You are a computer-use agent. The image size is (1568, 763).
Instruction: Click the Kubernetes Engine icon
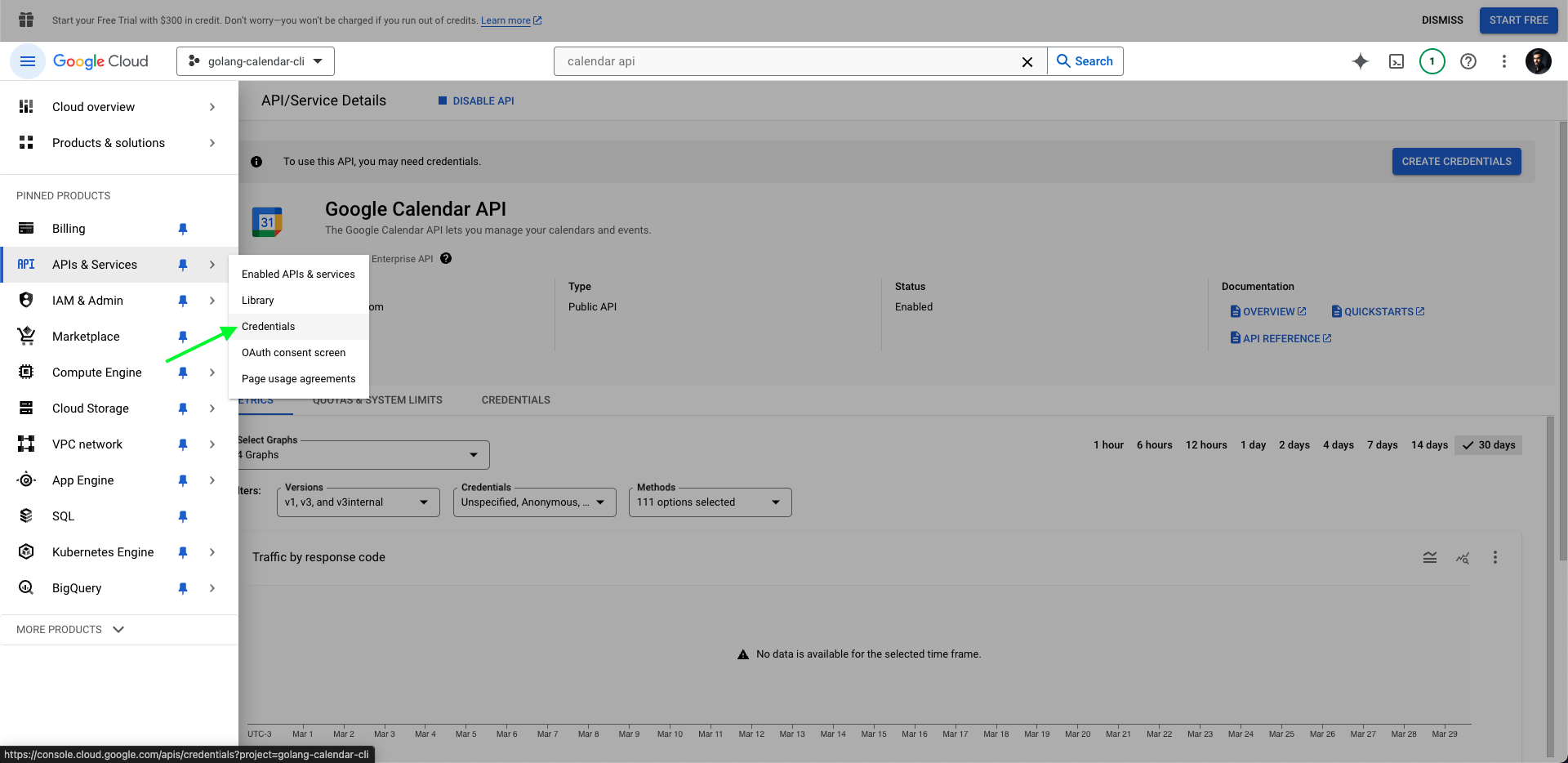point(26,552)
